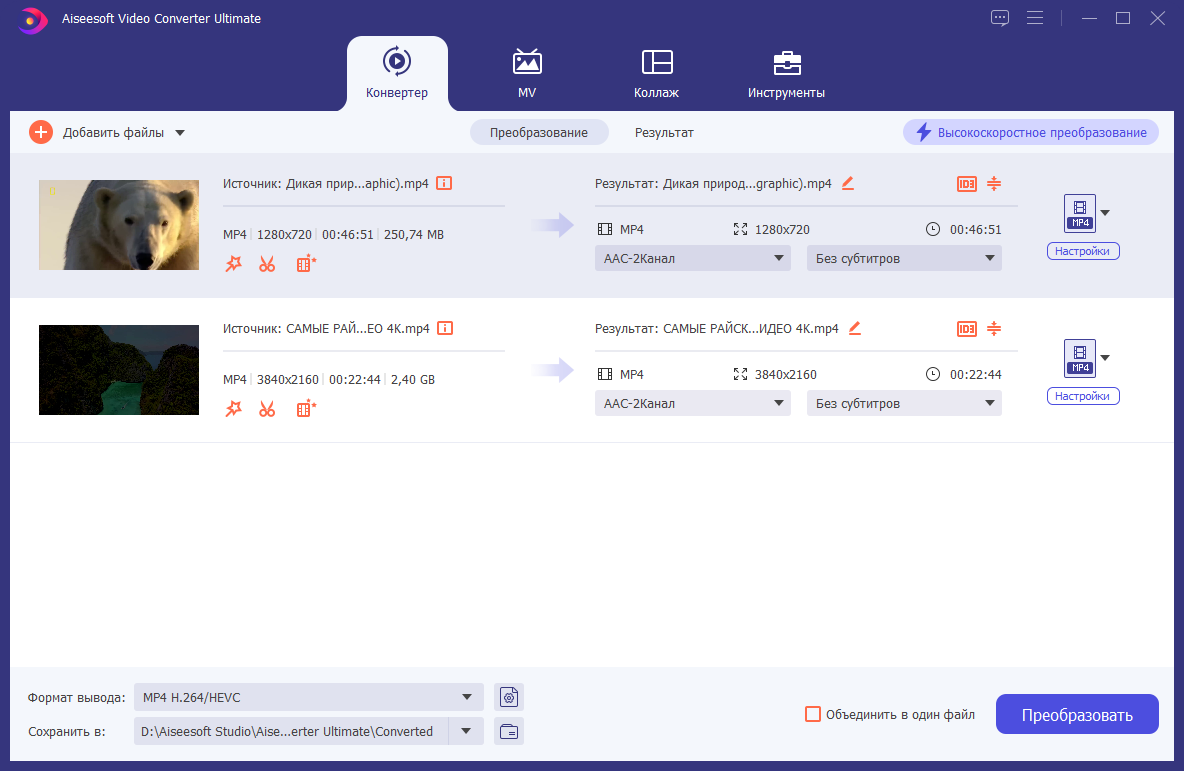Open the Добавить файлы dropdown arrow
The width and height of the screenshot is (1184, 771).
point(180,133)
